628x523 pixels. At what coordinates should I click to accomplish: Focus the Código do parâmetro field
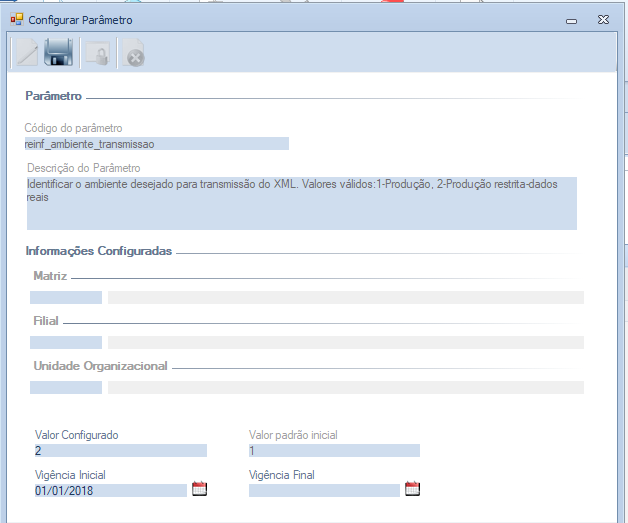click(x=157, y=144)
